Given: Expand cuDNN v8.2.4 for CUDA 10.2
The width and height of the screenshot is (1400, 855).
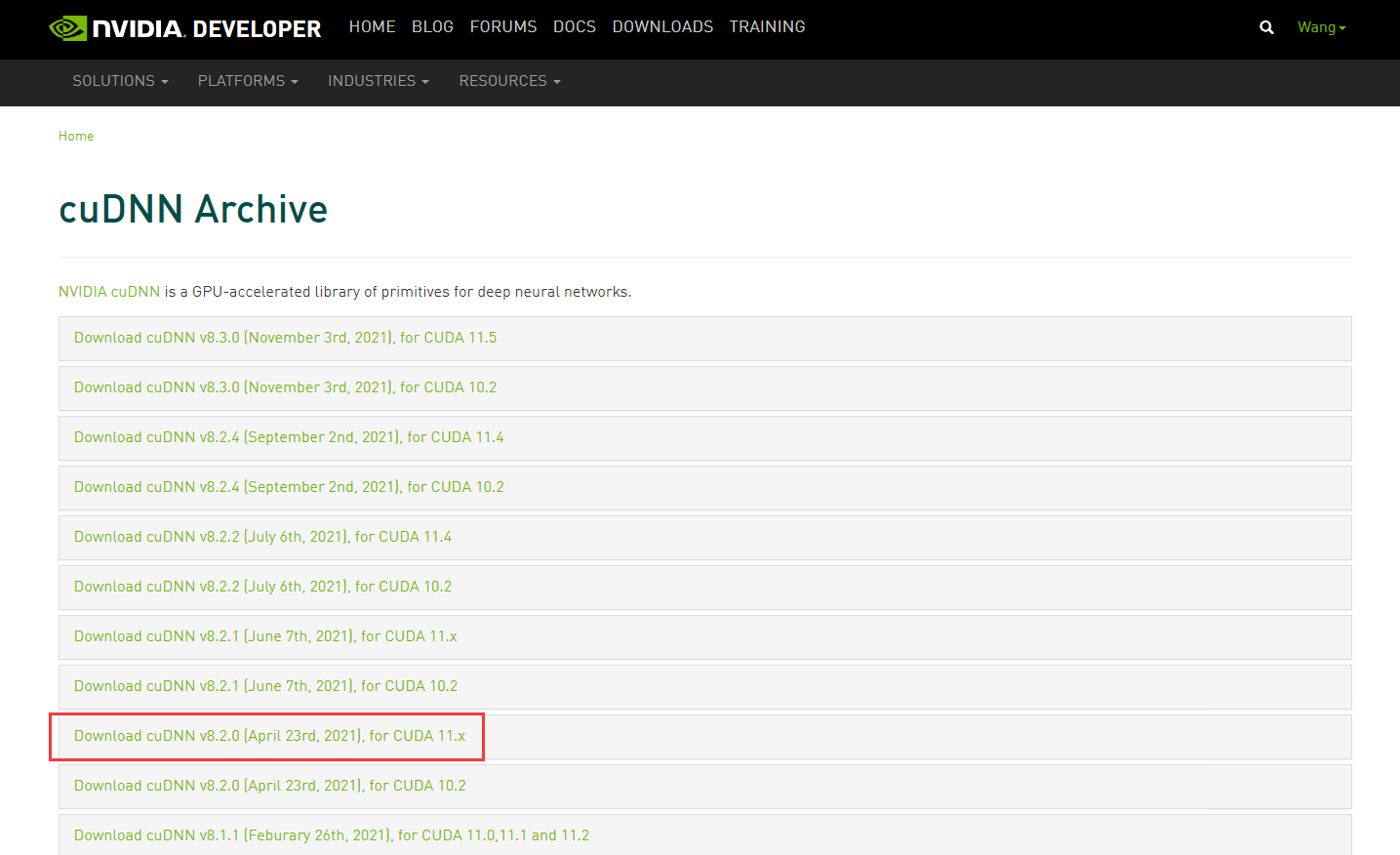Looking at the screenshot, I should point(704,487).
